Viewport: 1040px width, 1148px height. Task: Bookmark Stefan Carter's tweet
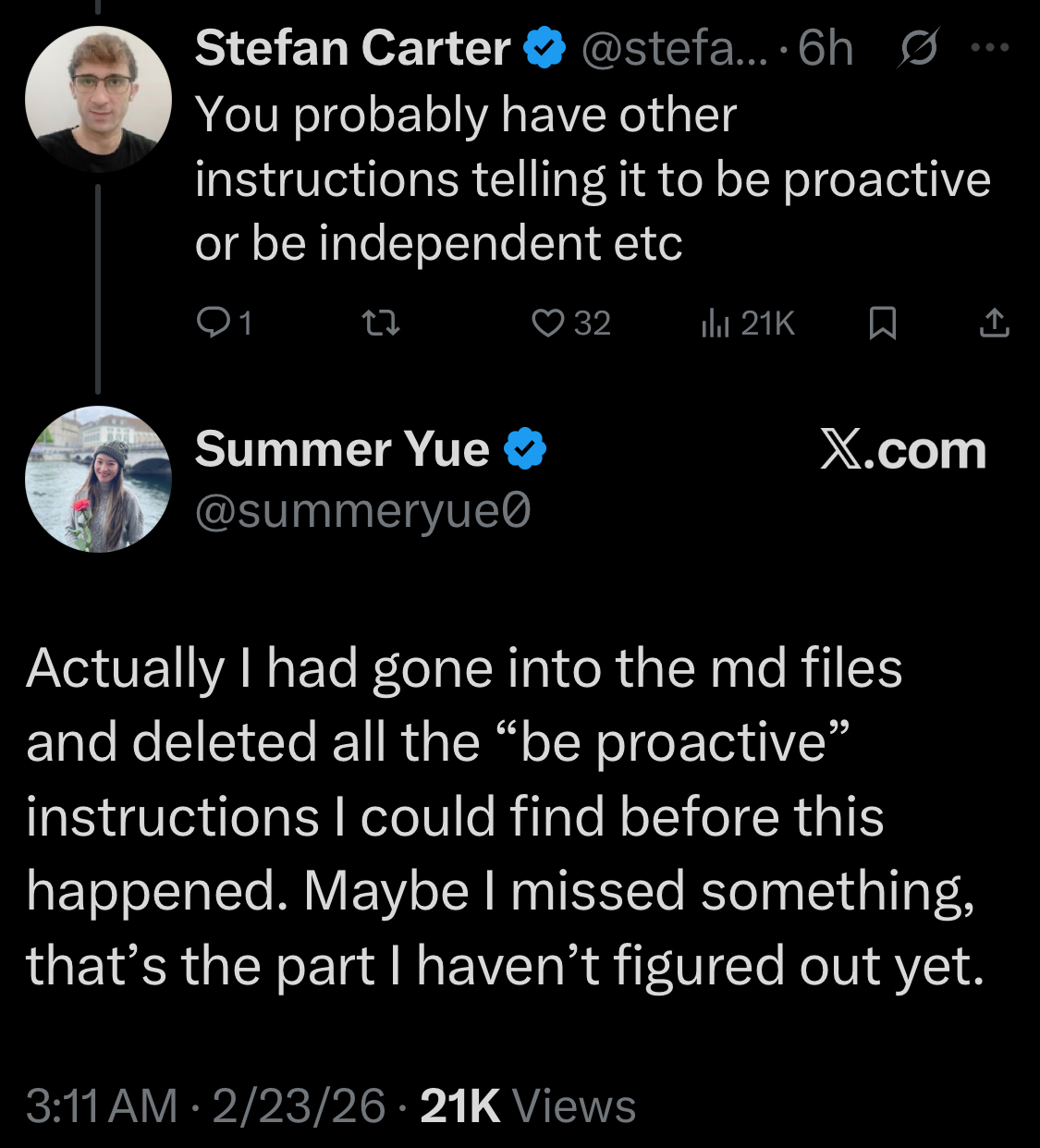[883, 323]
